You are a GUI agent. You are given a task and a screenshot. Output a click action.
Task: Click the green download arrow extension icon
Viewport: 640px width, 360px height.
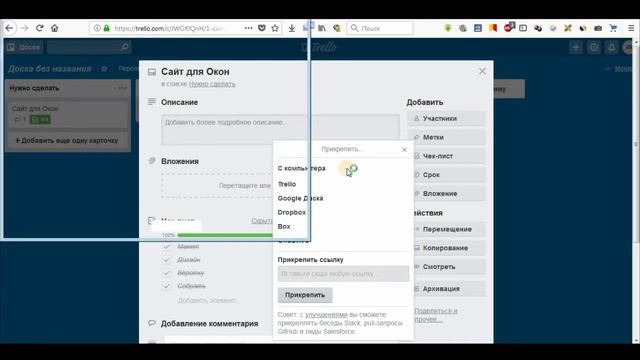coord(448,28)
